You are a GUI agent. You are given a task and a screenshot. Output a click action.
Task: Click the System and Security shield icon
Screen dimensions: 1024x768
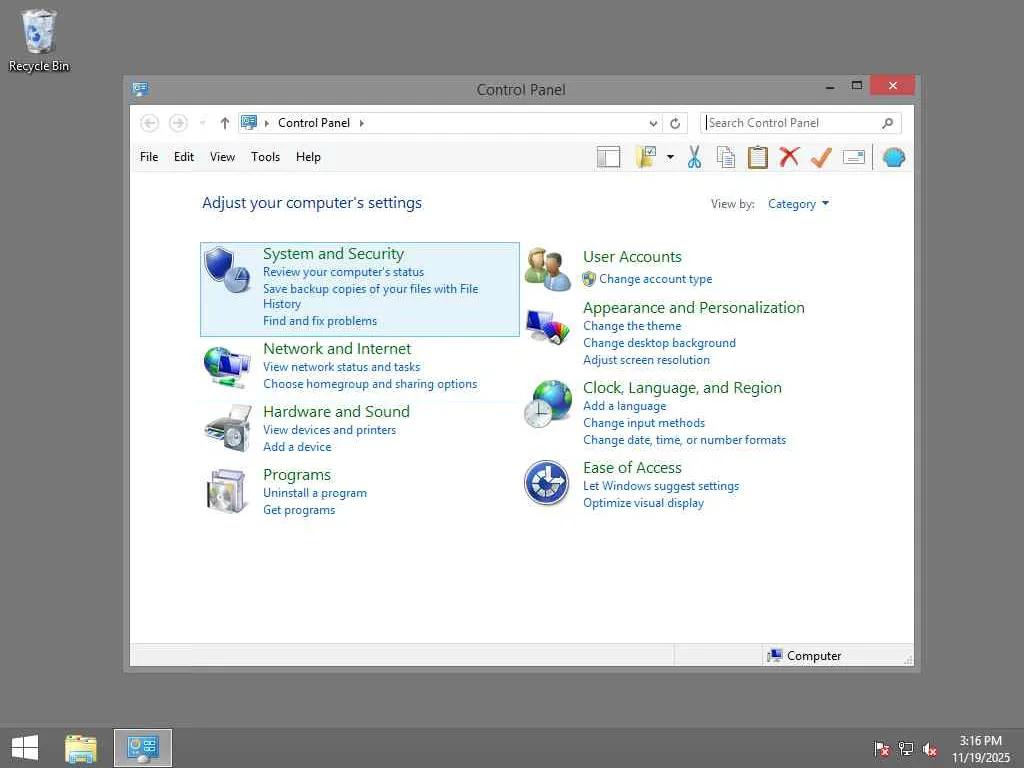coord(227,270)
